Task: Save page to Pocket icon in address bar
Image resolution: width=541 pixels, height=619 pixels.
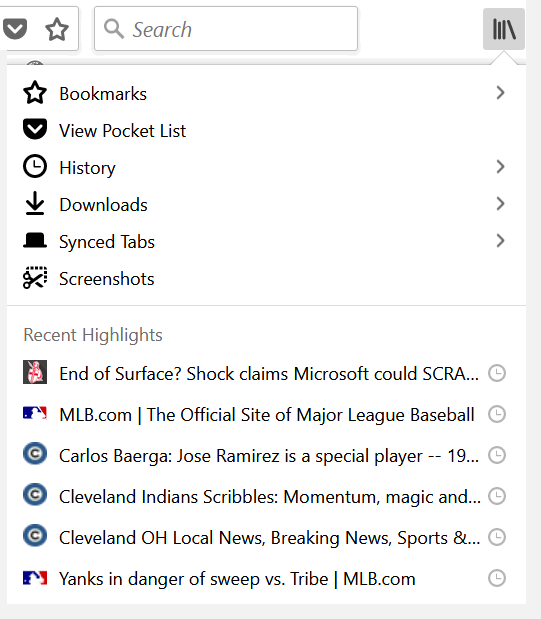Action: [x=15, y=29]
